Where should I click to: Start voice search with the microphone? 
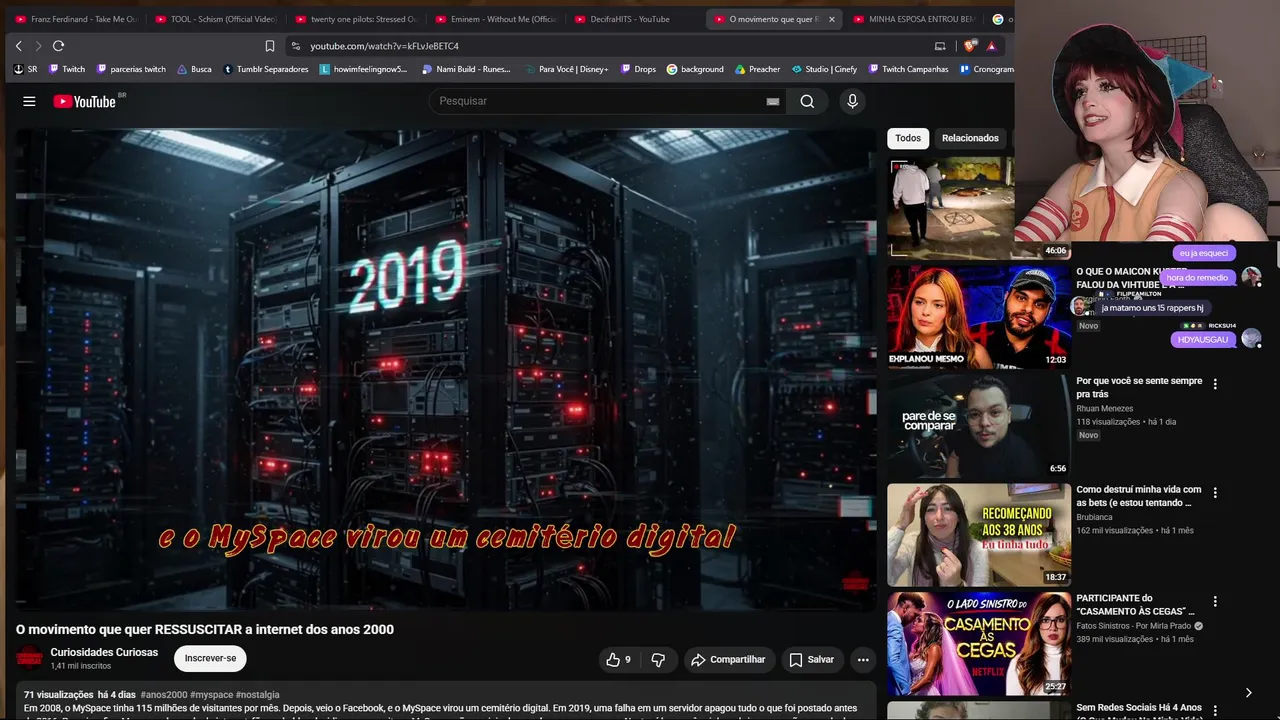coord(852,101)
